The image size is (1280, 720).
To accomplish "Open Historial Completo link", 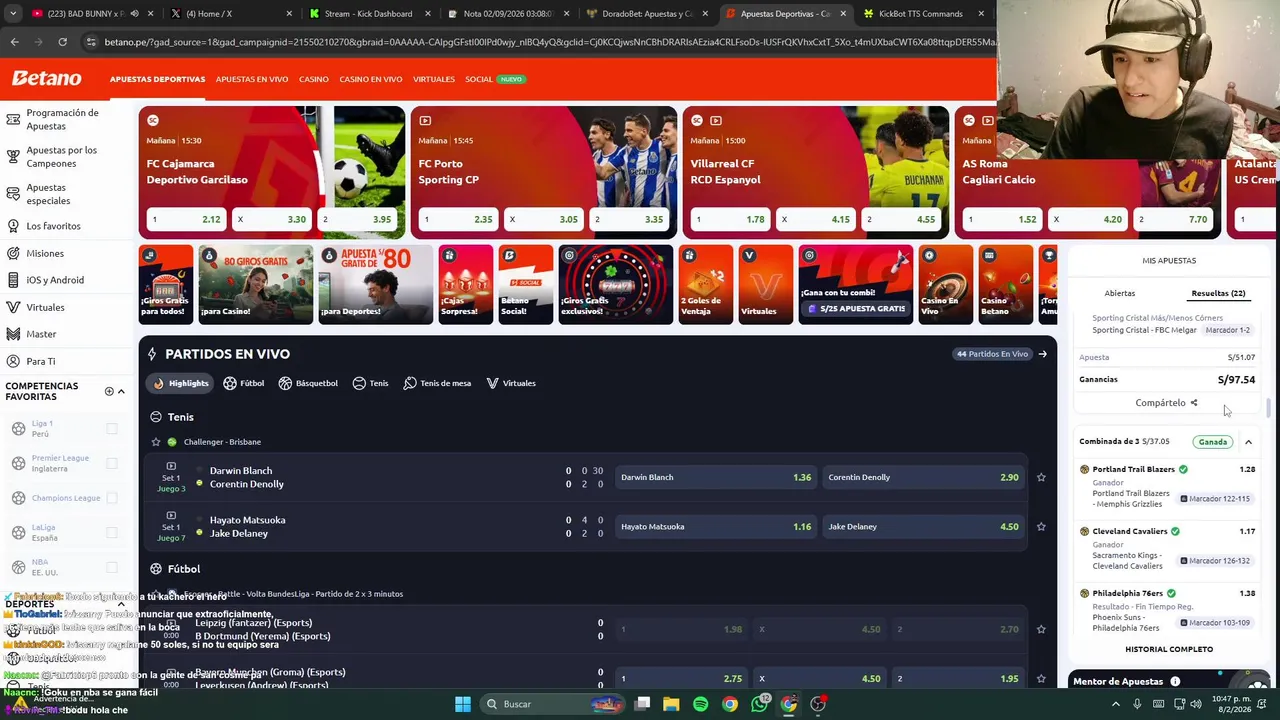I will click(x=1169, y=649).
